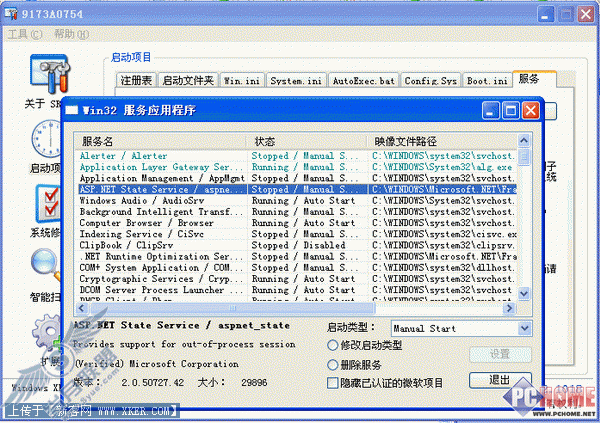Click the dllhost image path cell
Screen dimensions: 600x423
pos(443,267)
